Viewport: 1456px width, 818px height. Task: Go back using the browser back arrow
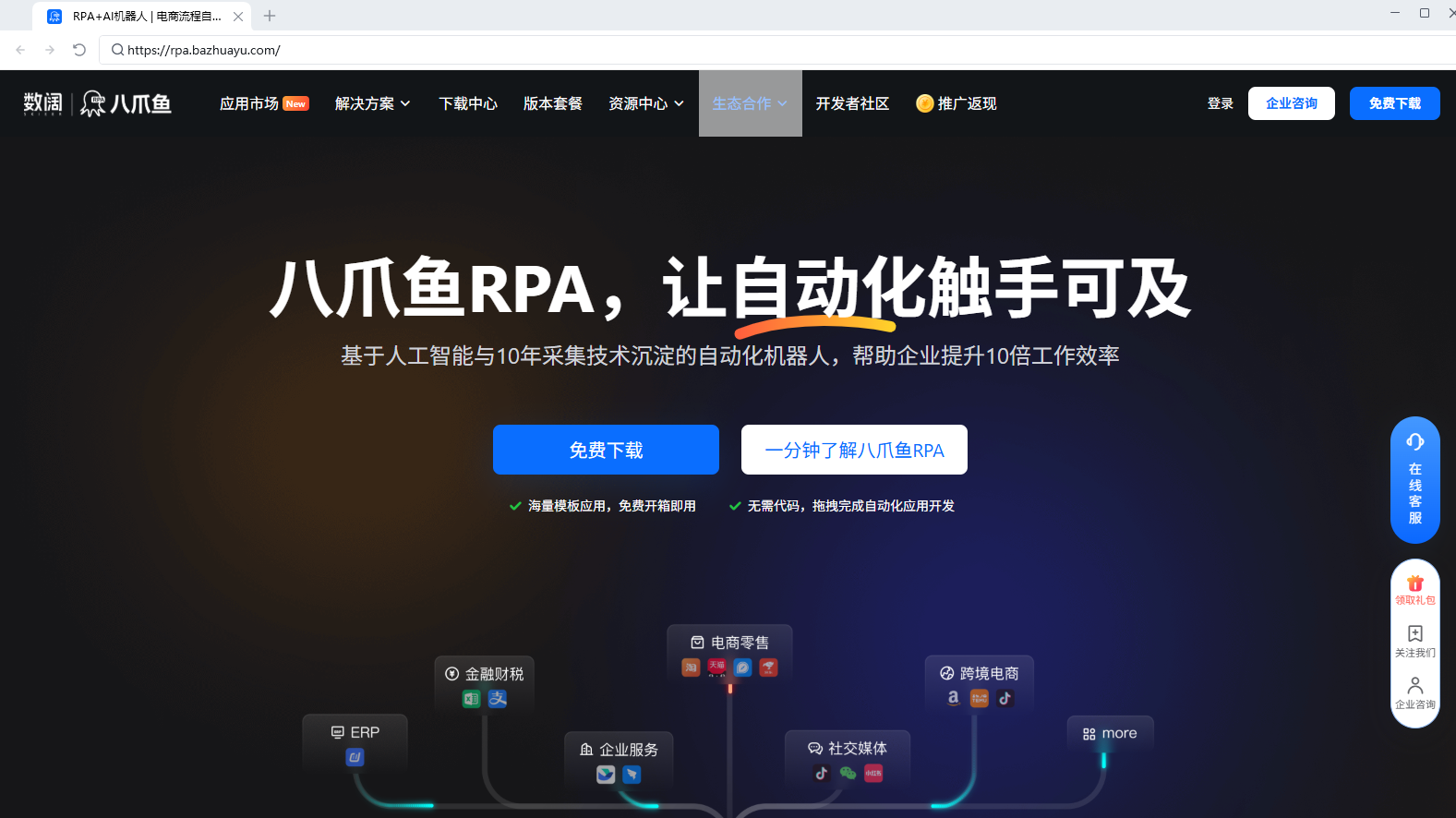[x=20, y=50]
